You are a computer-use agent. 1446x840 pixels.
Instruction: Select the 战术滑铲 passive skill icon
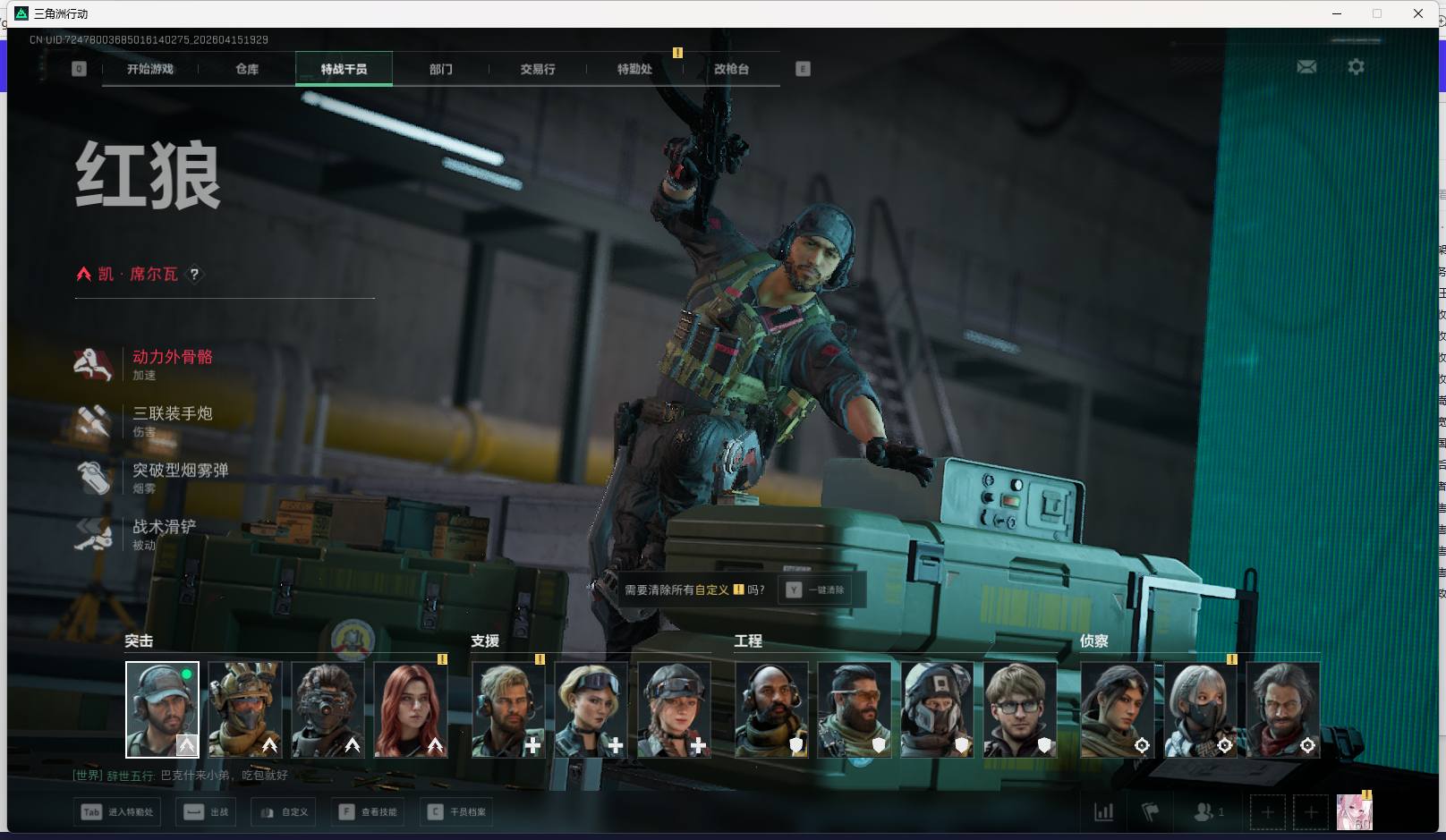pos(94,534)
